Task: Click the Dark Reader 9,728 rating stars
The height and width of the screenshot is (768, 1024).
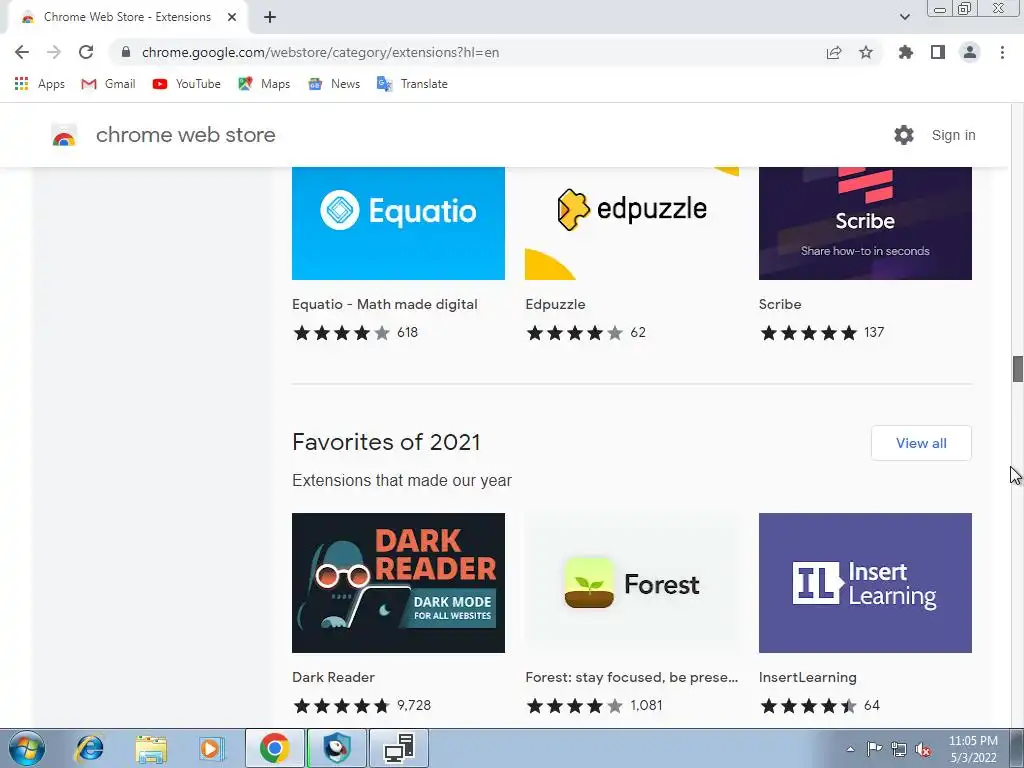Action: [342, 705]
